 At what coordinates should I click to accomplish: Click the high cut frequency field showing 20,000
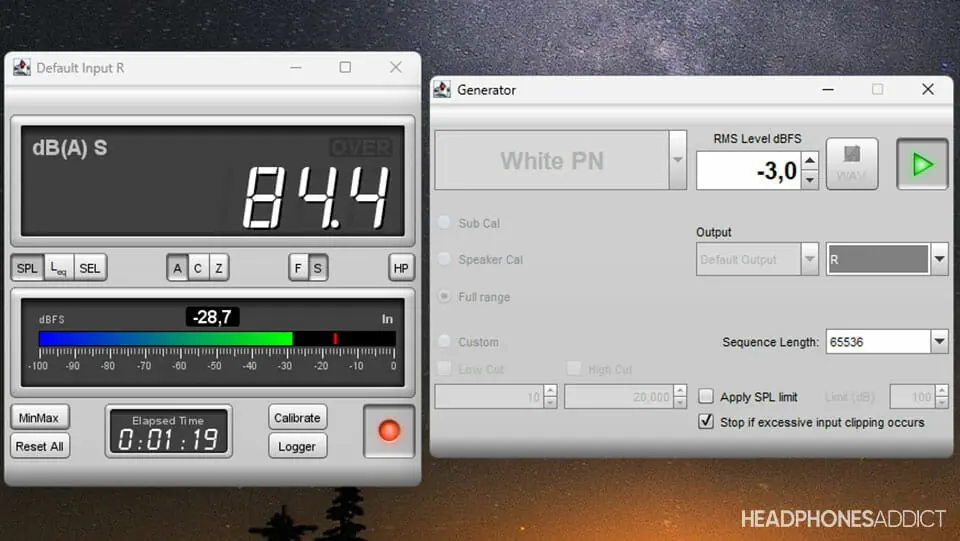(618, 397)
